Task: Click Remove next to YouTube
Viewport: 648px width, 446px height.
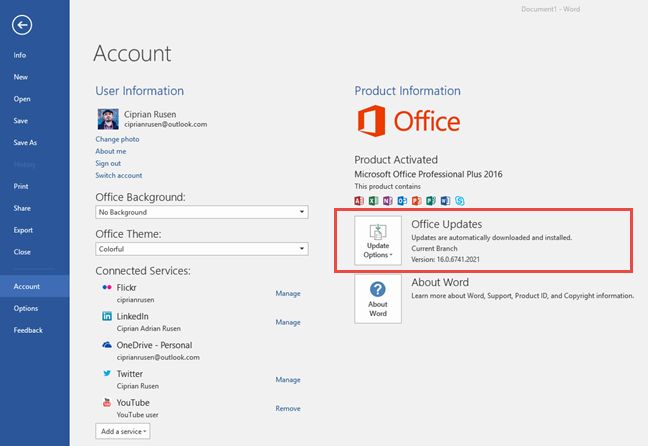Action: (288, 408)
